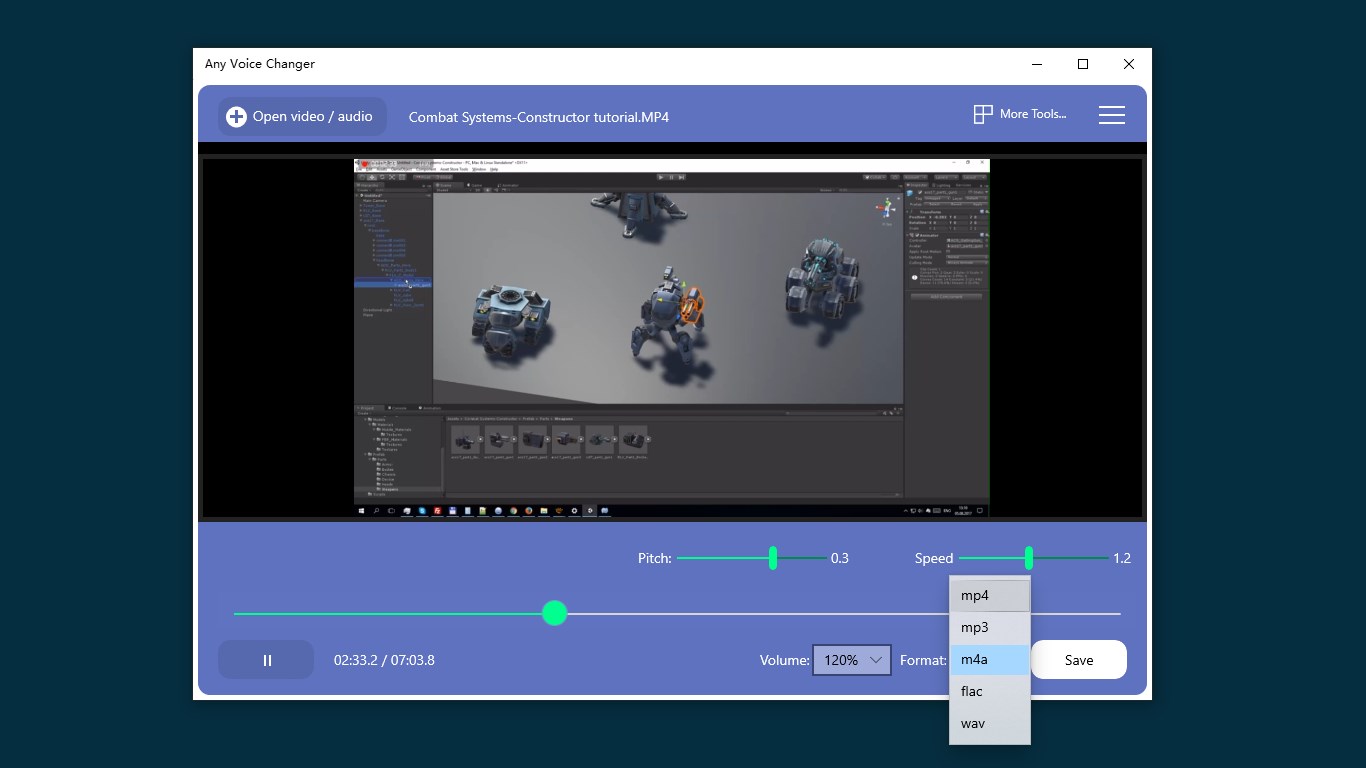Click the Combat Systems-Constructor tutorial.MP4 title
This screenshot has height=768, width=1366.
pyautogui.click(x=538, y=117)
